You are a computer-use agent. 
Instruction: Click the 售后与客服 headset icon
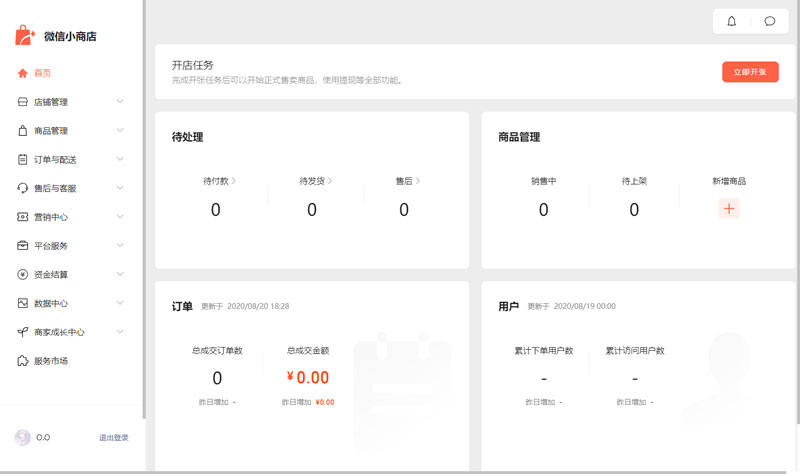pos(23,188)
